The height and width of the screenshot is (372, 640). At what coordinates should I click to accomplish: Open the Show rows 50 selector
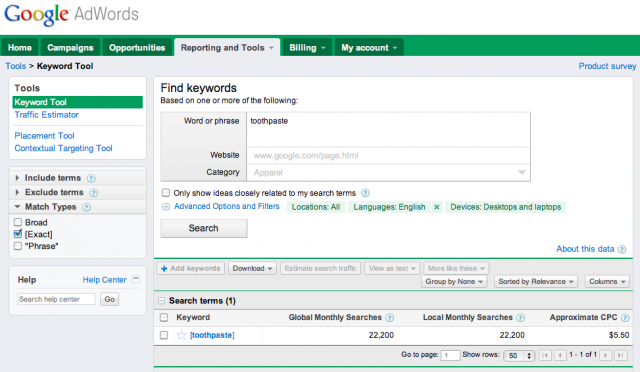[519, 355]
